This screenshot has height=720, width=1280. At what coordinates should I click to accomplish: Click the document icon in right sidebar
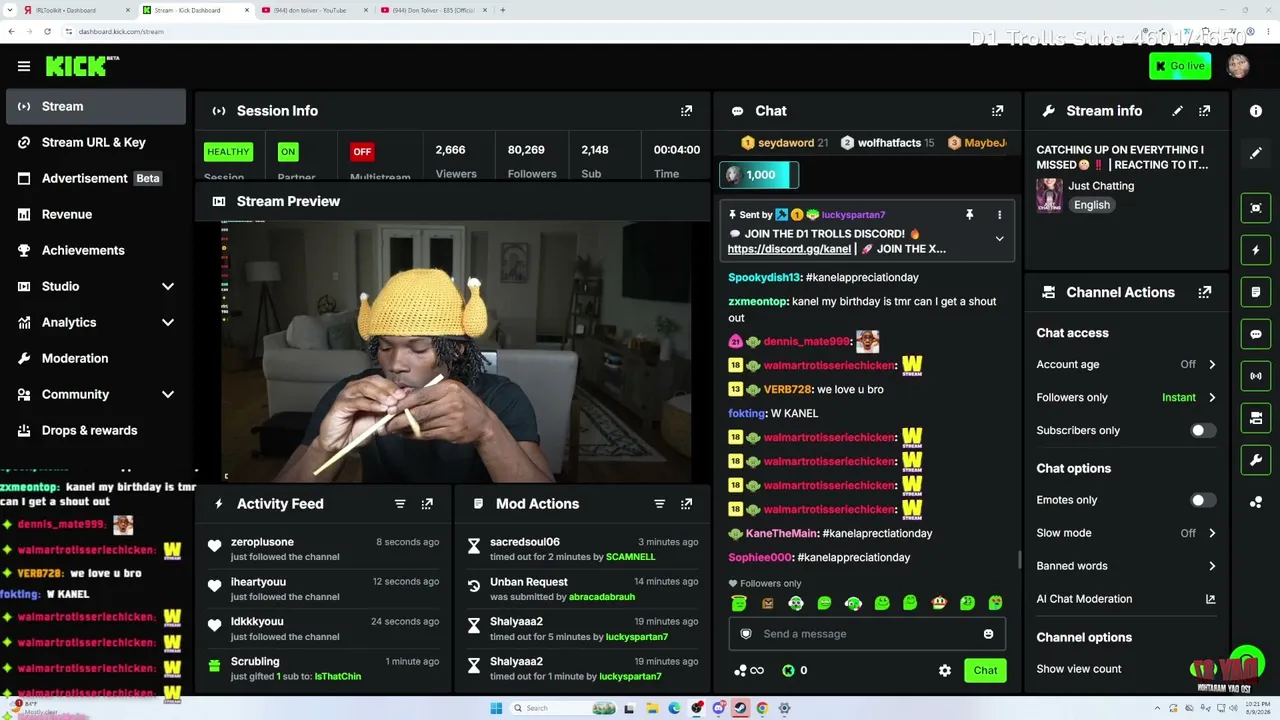click(x=1256, y=292)
